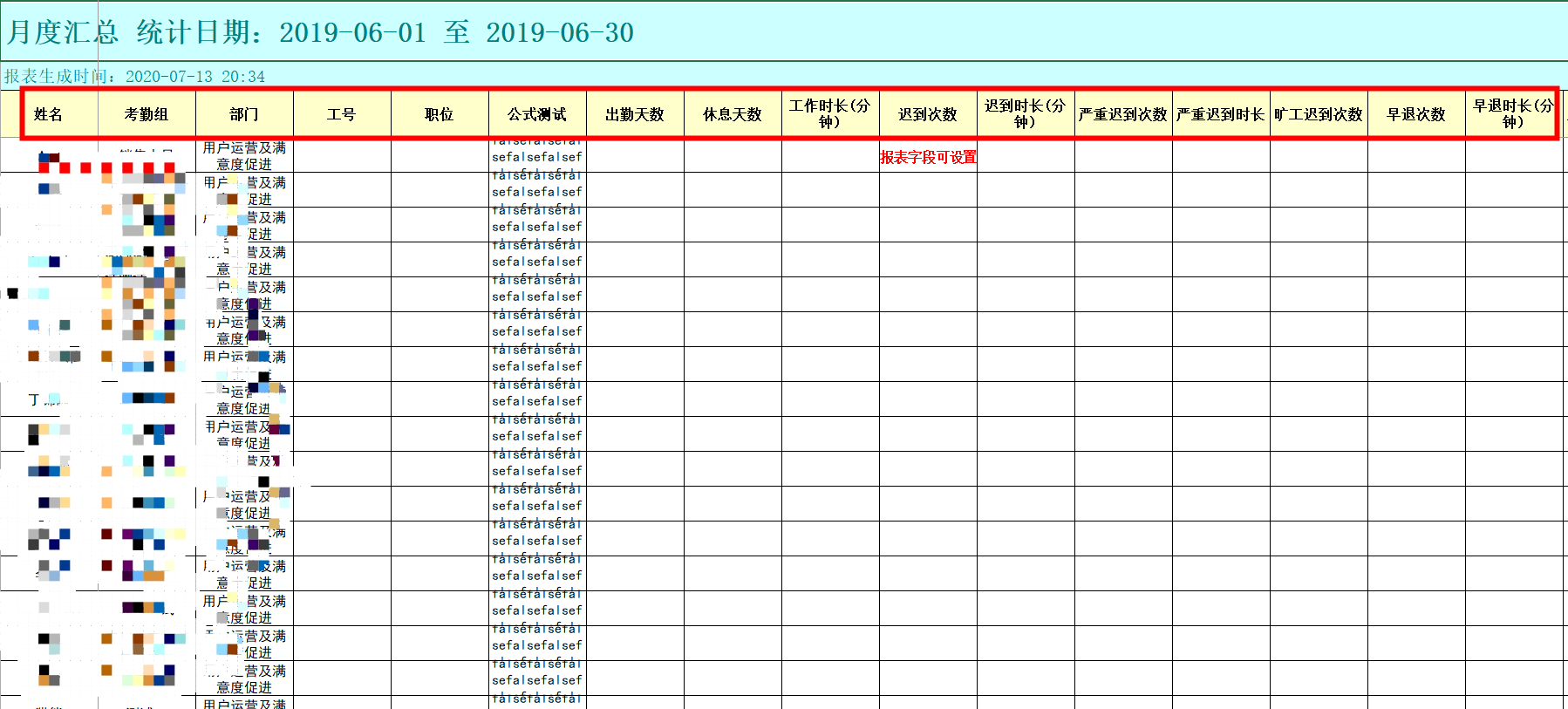Image resolution: width=1568 pixels, height=709 pixels.
Task: Select the 职位 column header
Action: (440, 114)
